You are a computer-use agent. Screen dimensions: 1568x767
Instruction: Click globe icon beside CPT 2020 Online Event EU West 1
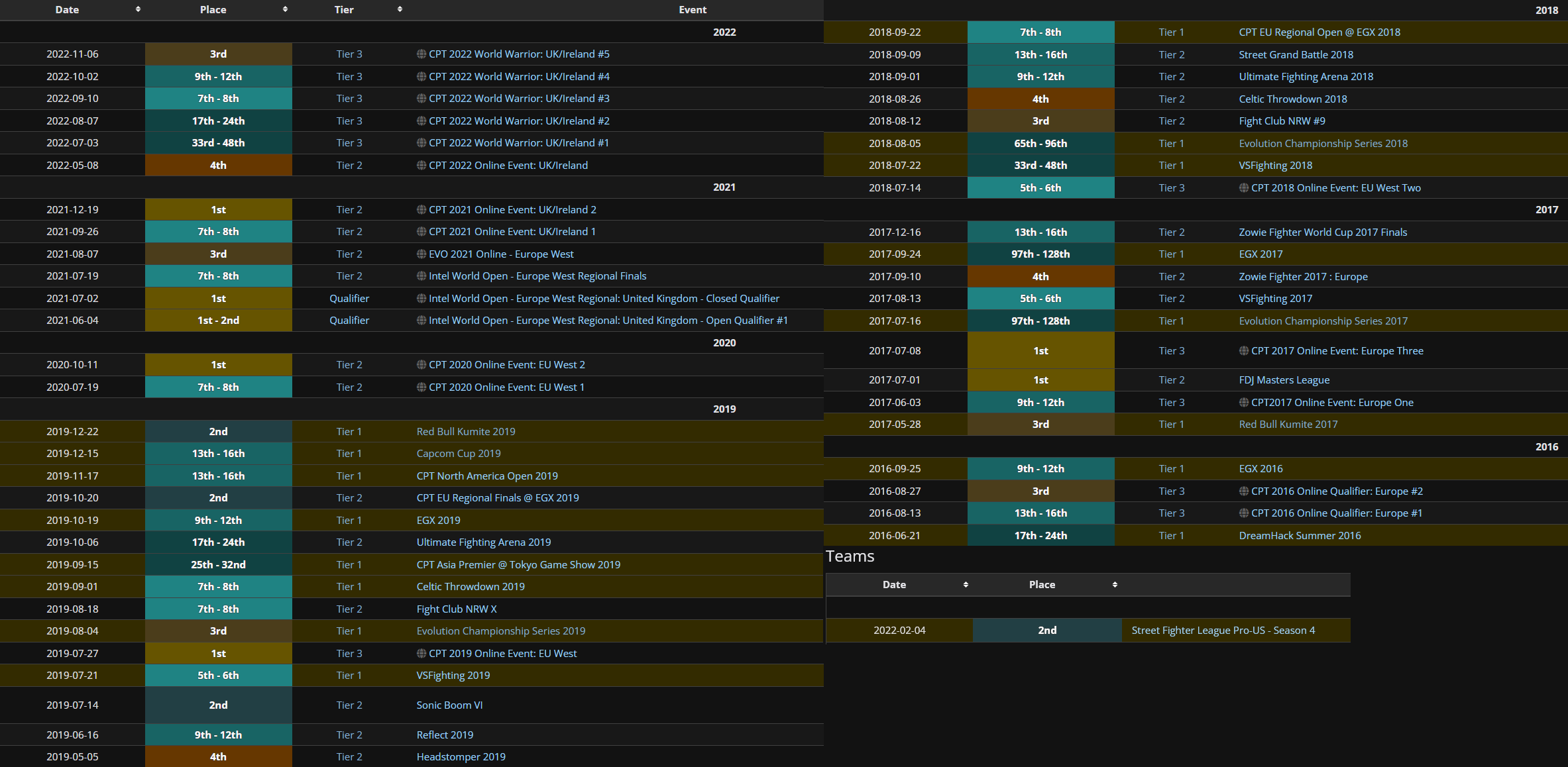click(x=421, y=387)
